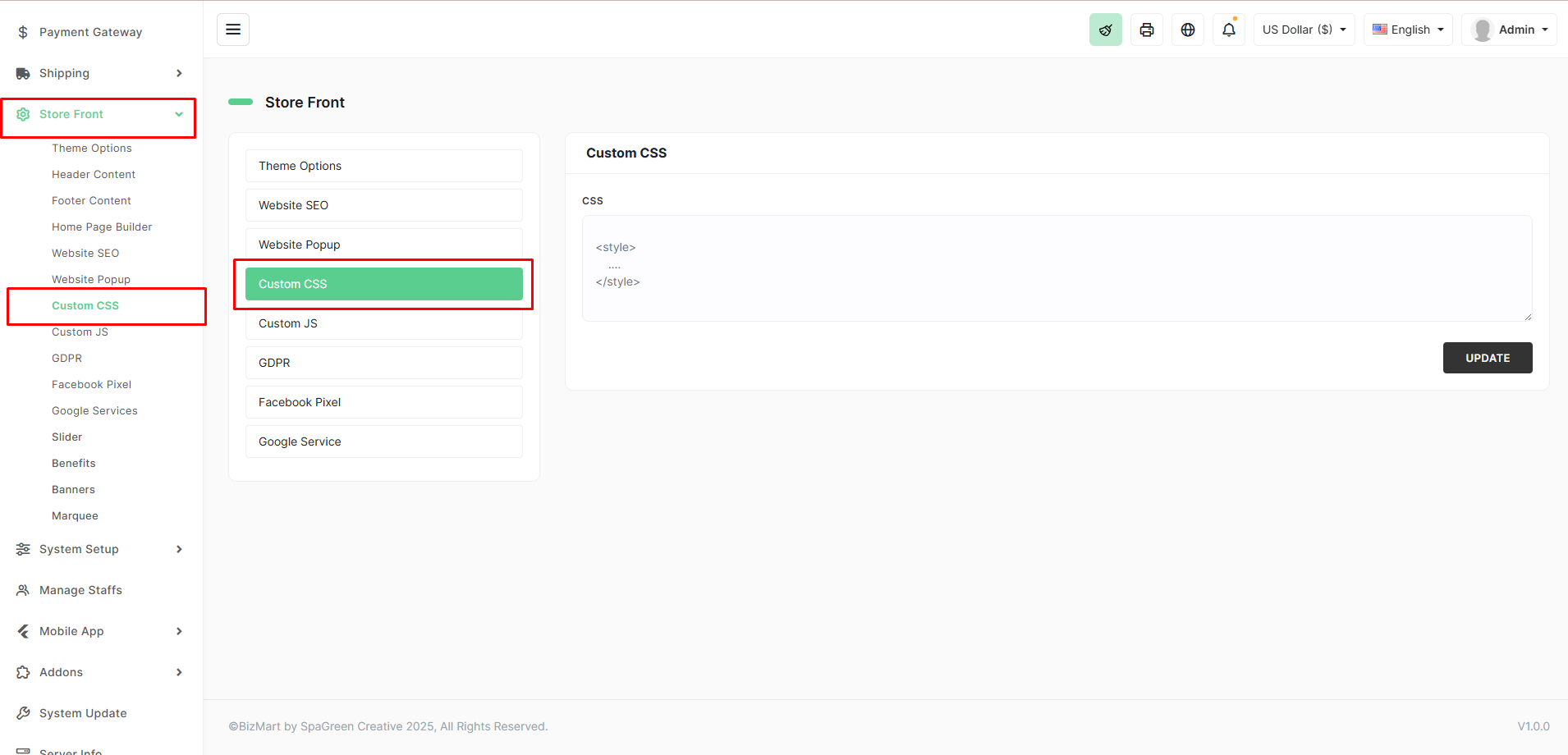Open notifications via the bell icon
The width and height of the screenshot is (1568, 755).
tap(1228, 29)
